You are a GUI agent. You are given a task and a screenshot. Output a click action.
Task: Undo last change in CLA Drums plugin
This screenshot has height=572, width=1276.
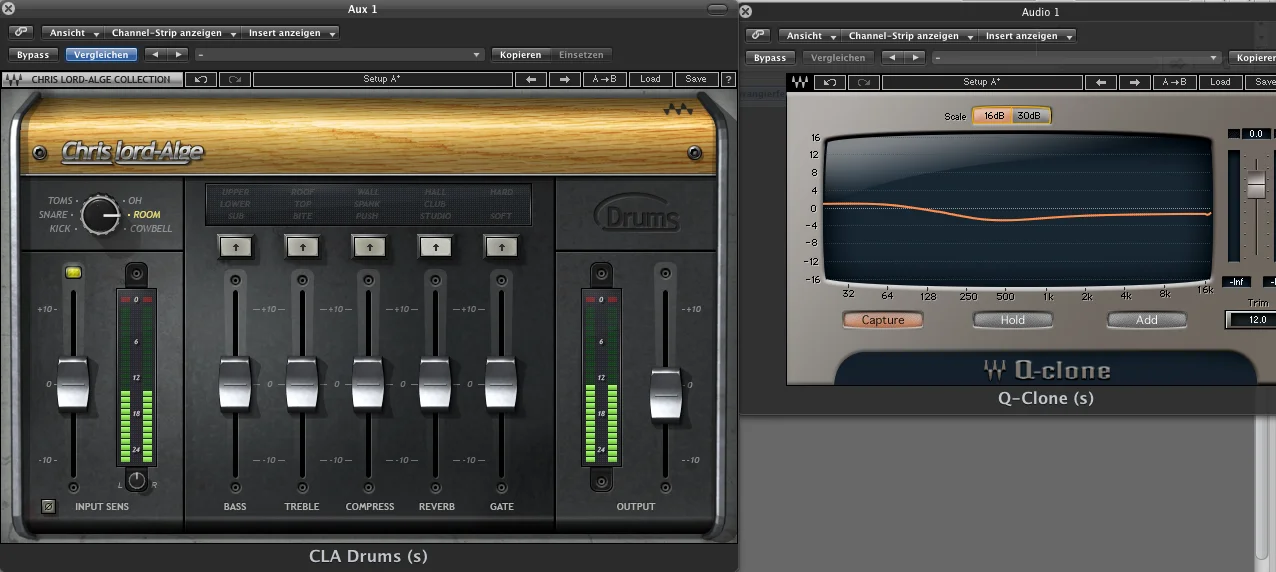tap(201, 79)
